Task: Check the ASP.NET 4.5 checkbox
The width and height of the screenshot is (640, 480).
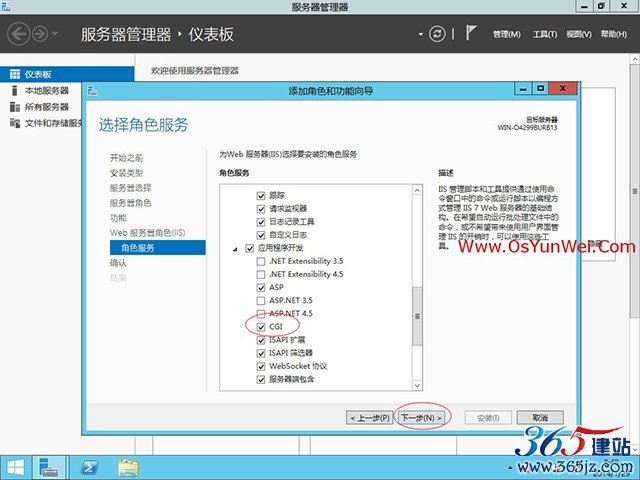Action: tap(261, 314)
